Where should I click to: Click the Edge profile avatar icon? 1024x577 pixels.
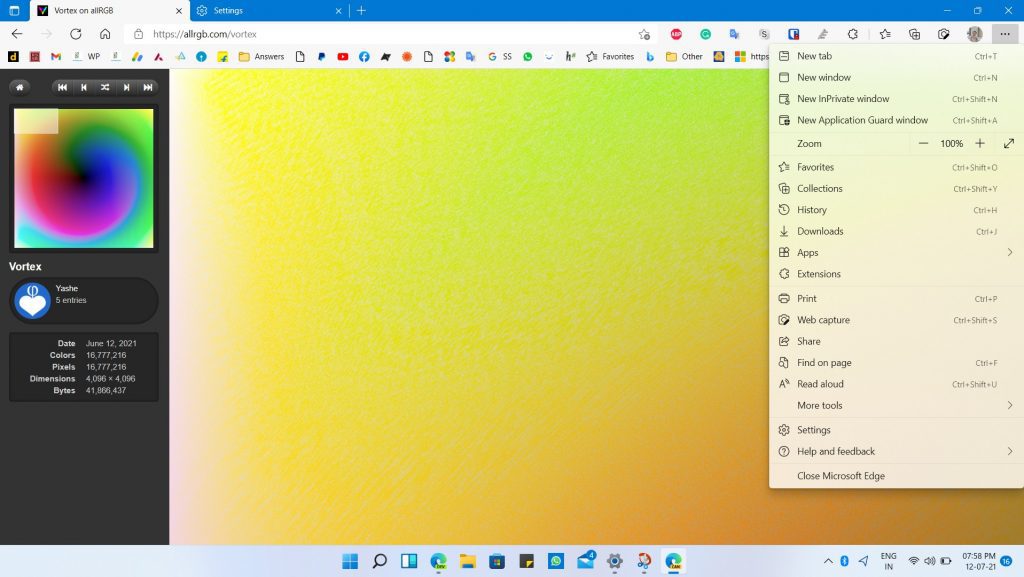click(974, 33)
